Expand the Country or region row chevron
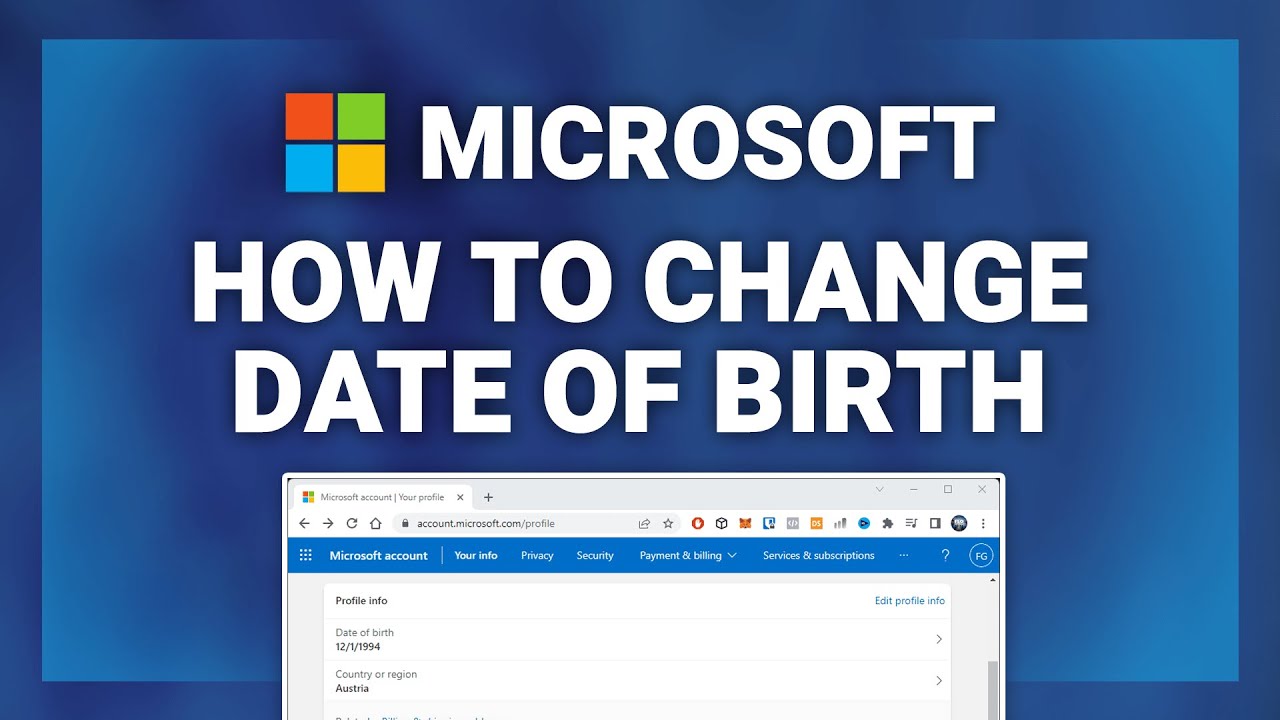The height and width of the screenshot is (720, 1280). point(938,681)
